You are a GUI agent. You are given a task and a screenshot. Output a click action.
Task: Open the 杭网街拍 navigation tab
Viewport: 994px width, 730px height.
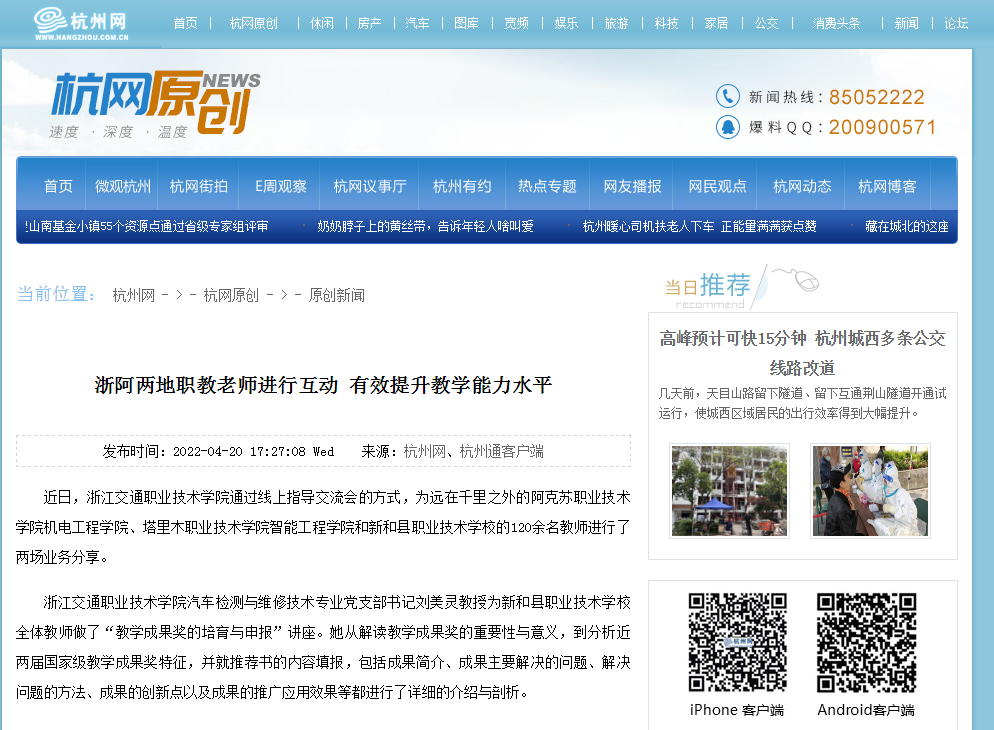(198, 186)
